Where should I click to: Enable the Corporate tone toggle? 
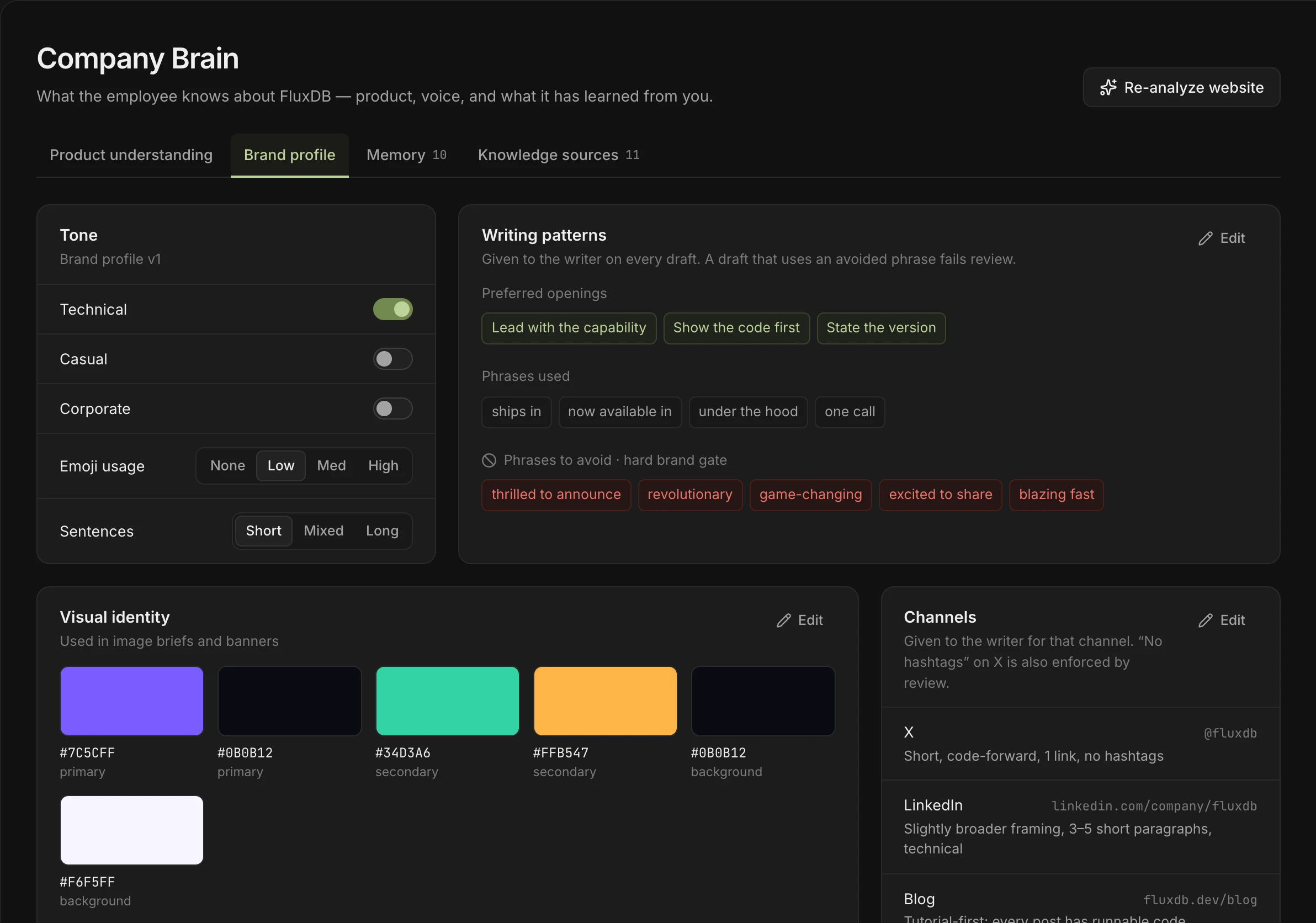coord(392,409)
